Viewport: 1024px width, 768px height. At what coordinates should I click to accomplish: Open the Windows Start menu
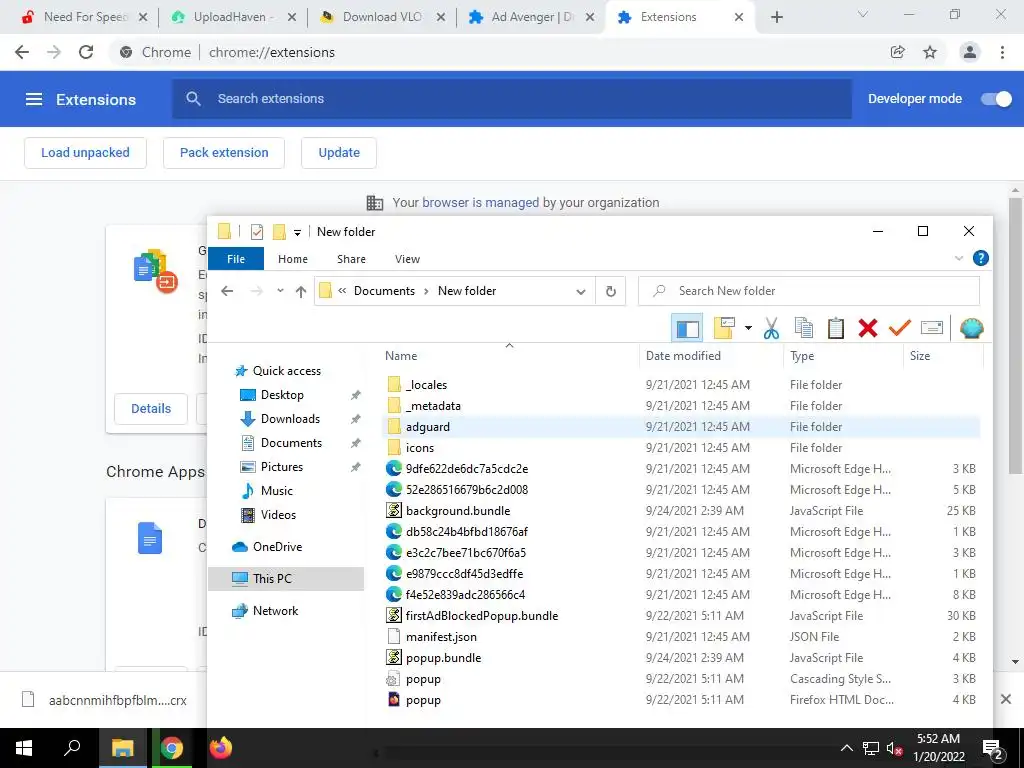24,748
